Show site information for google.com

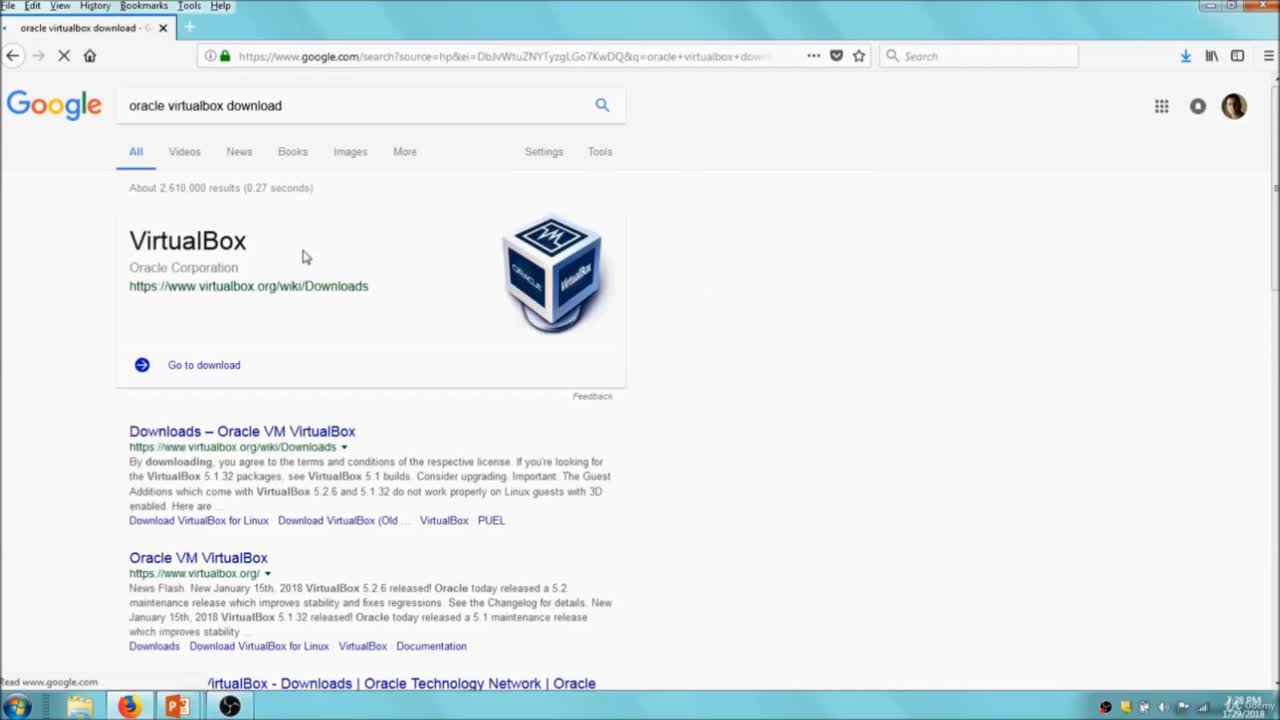click(x=210, y=56)
